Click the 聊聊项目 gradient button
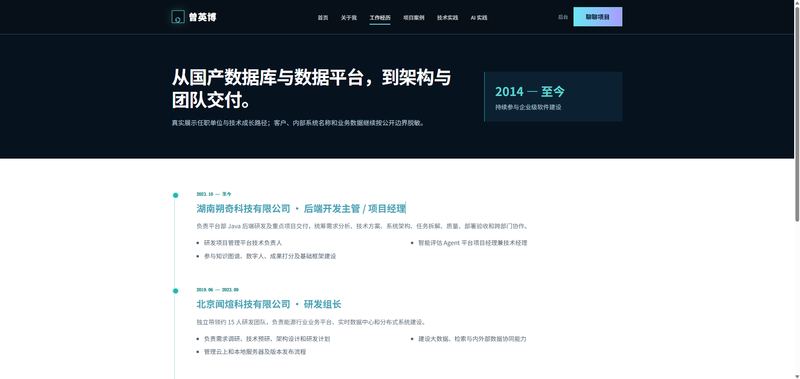Viewport: 800px width, 379px height. (597, 17)
